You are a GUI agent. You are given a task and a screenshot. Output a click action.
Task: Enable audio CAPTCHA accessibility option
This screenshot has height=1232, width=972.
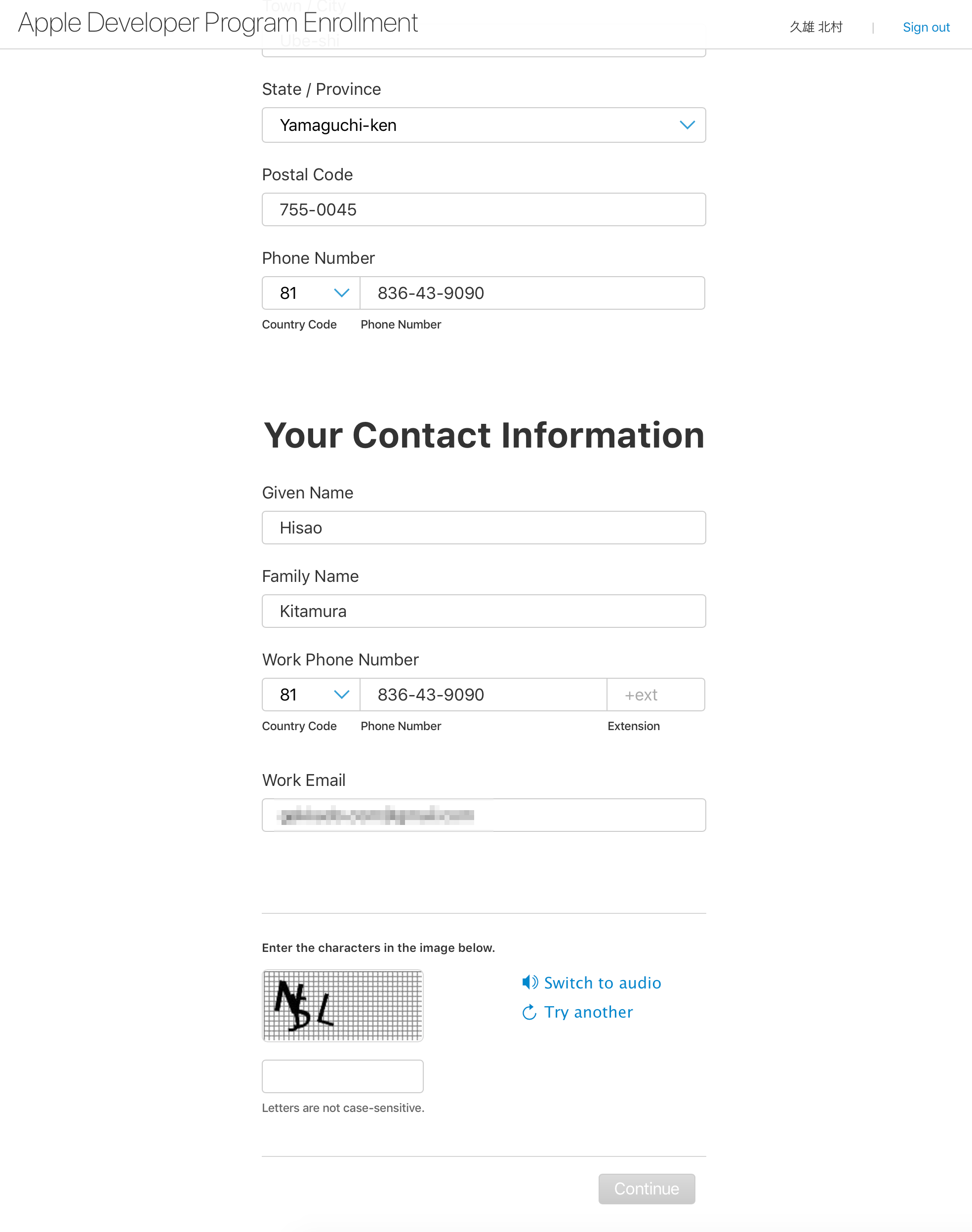(590, 982)
